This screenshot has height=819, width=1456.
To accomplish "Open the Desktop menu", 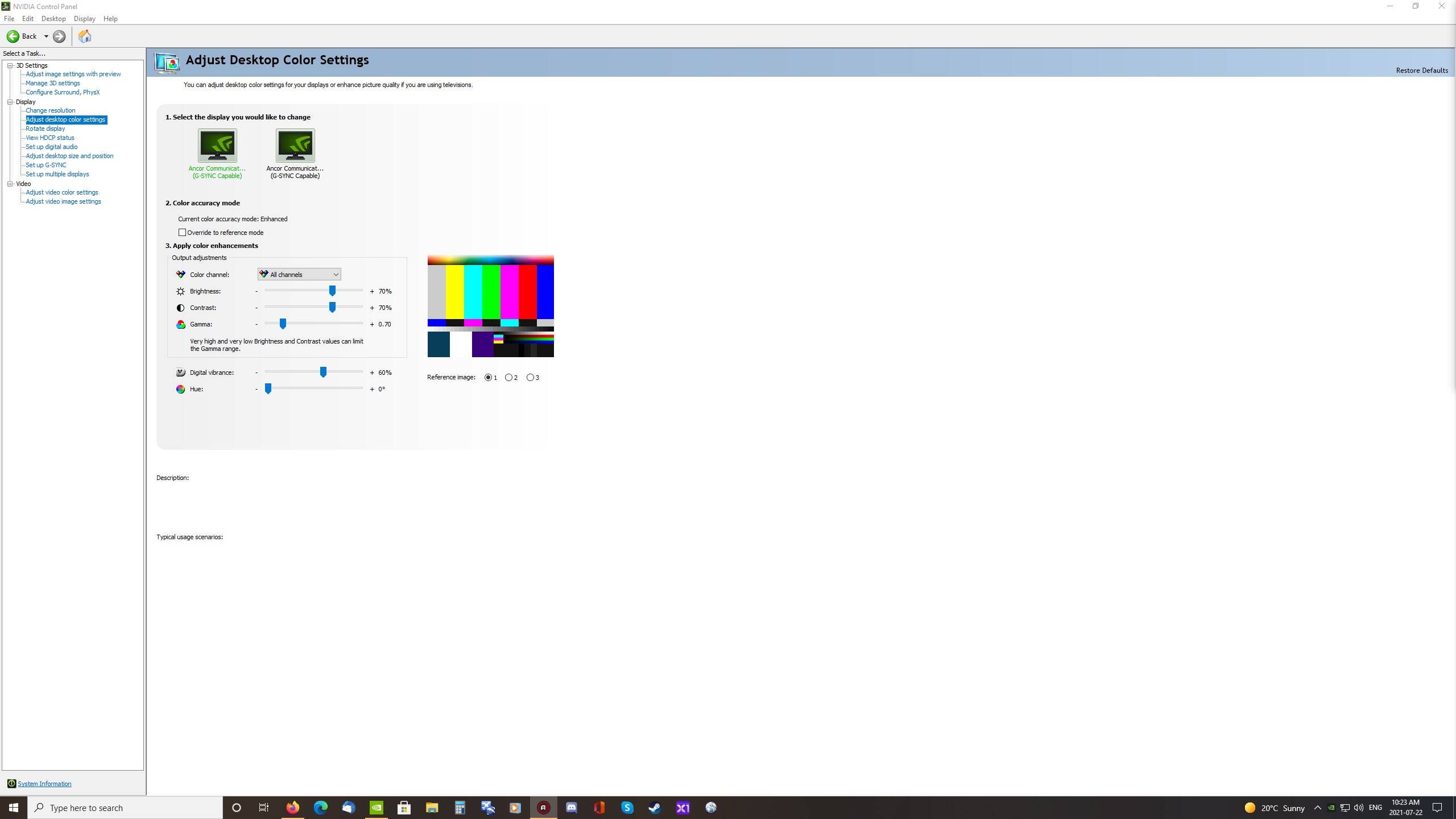I will click(53, 19).
